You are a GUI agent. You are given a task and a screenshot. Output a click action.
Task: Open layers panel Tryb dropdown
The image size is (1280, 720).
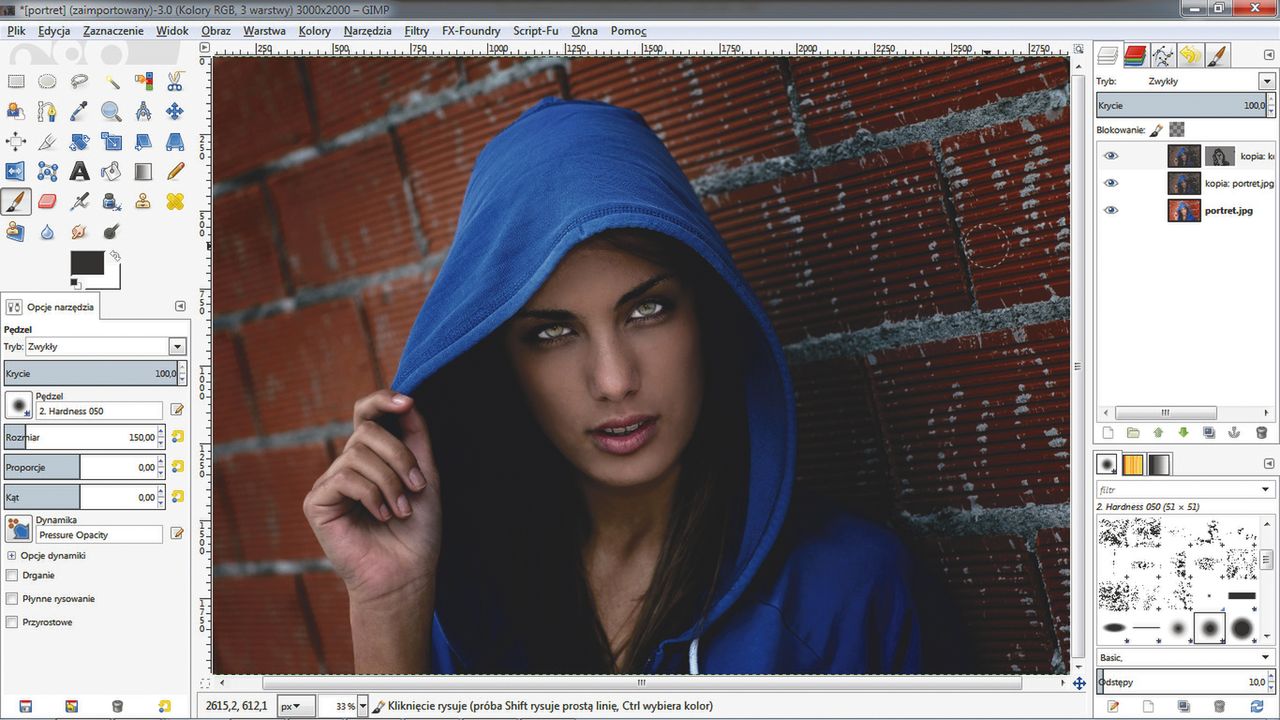(x=1267, y=81)
